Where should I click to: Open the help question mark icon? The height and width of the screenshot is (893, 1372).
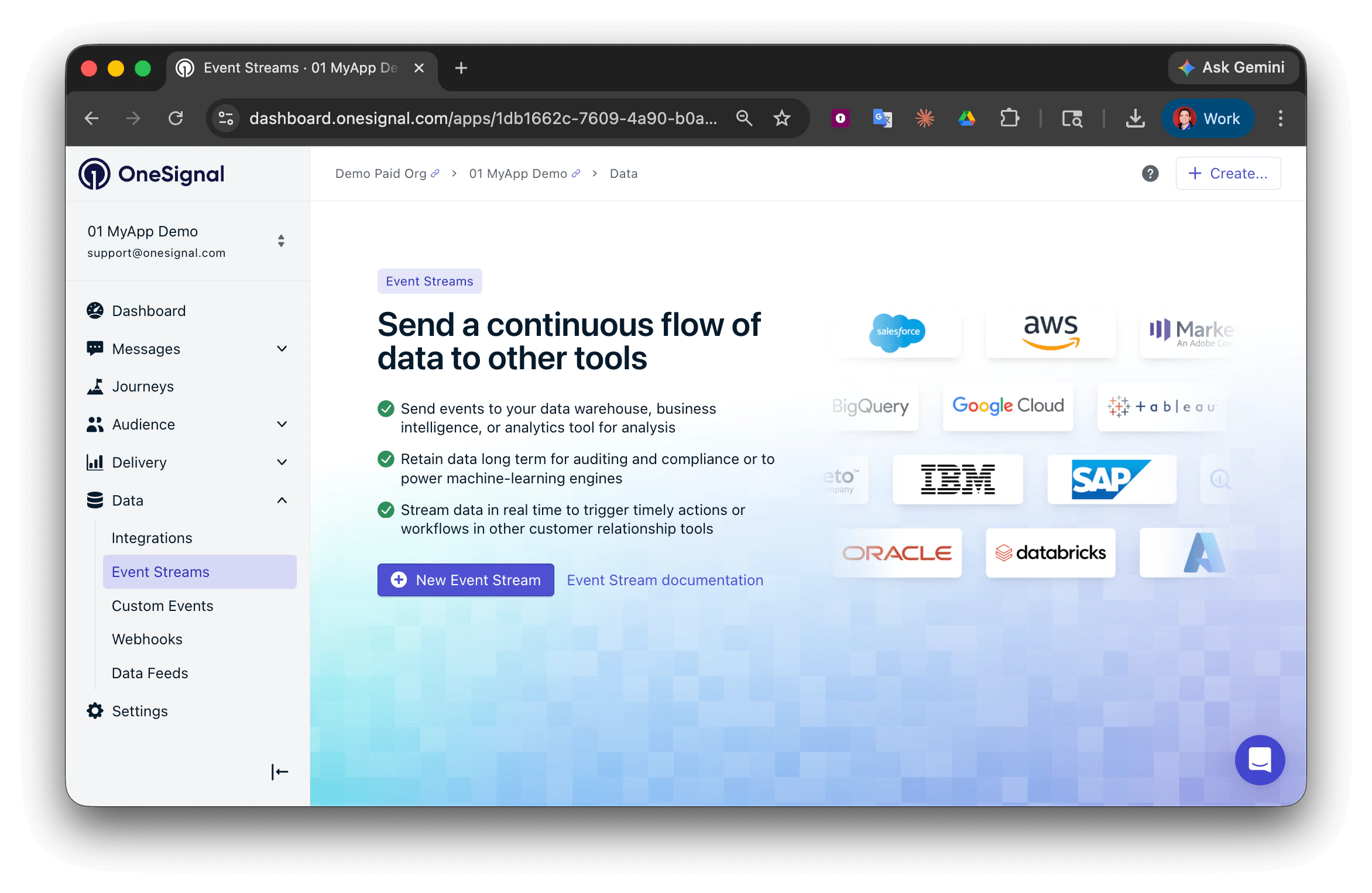(1150, 174)
